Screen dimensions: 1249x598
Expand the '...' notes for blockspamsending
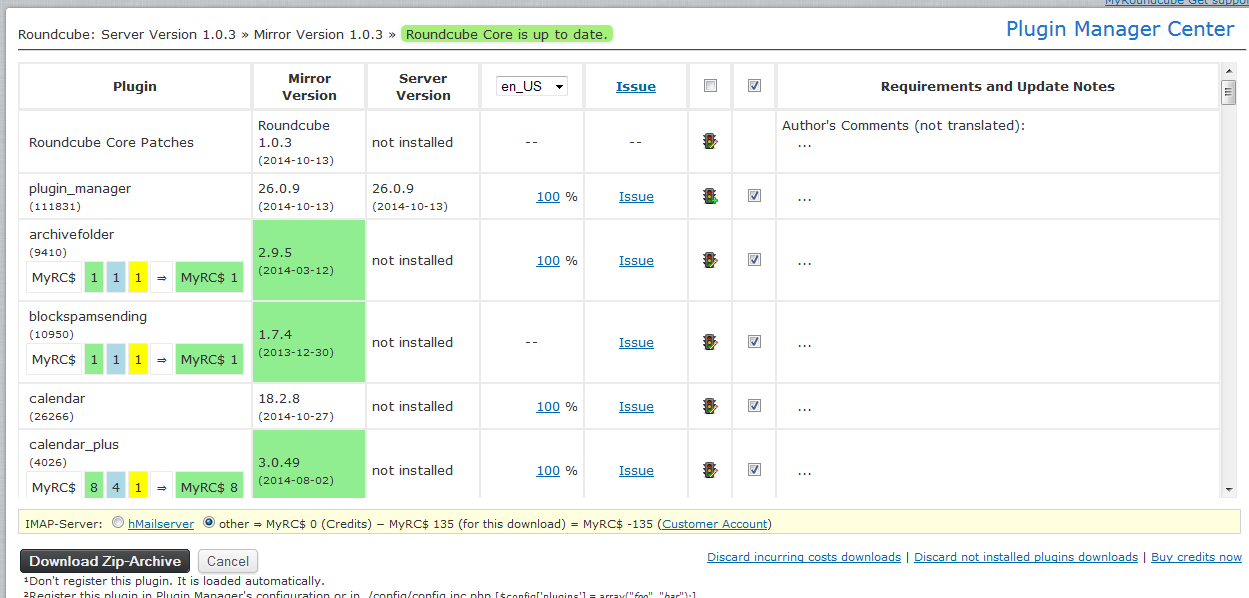tap(804, 343)
